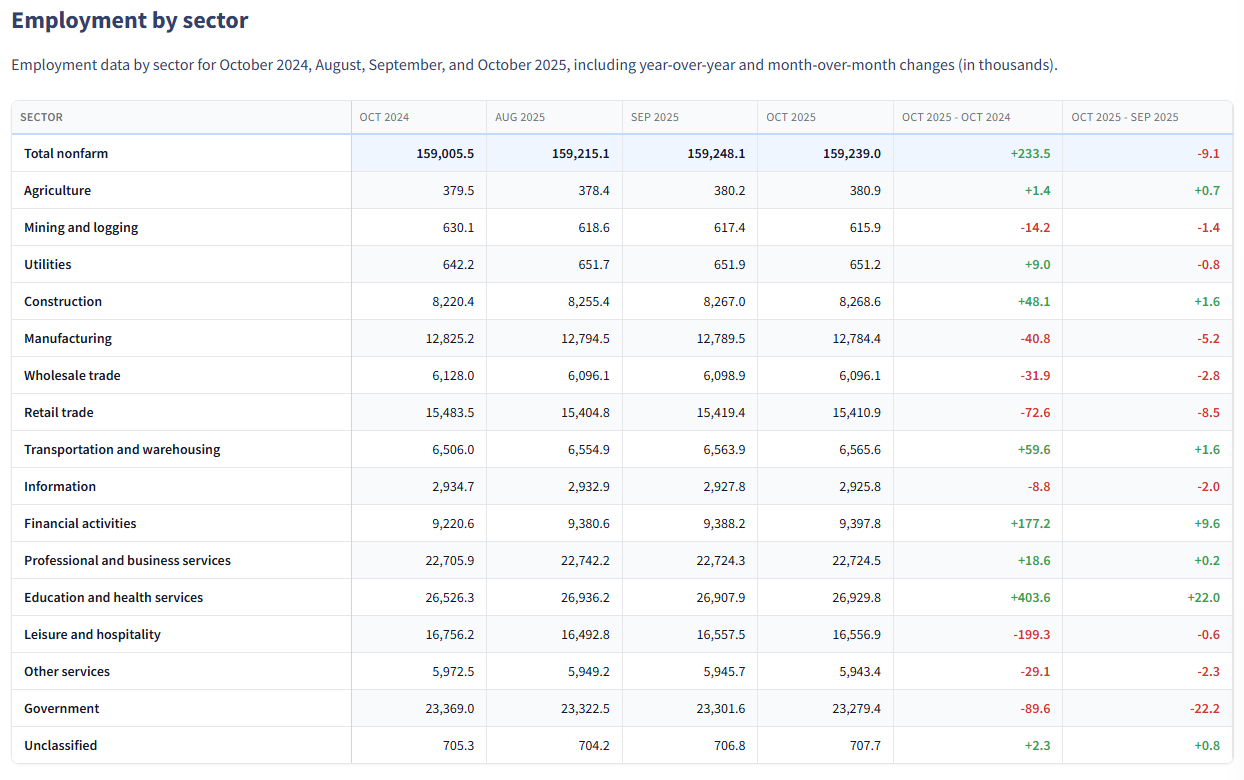Click the Agriculture sector row label
This screenshot has width=1244, height=780.
tap(57, 191)
